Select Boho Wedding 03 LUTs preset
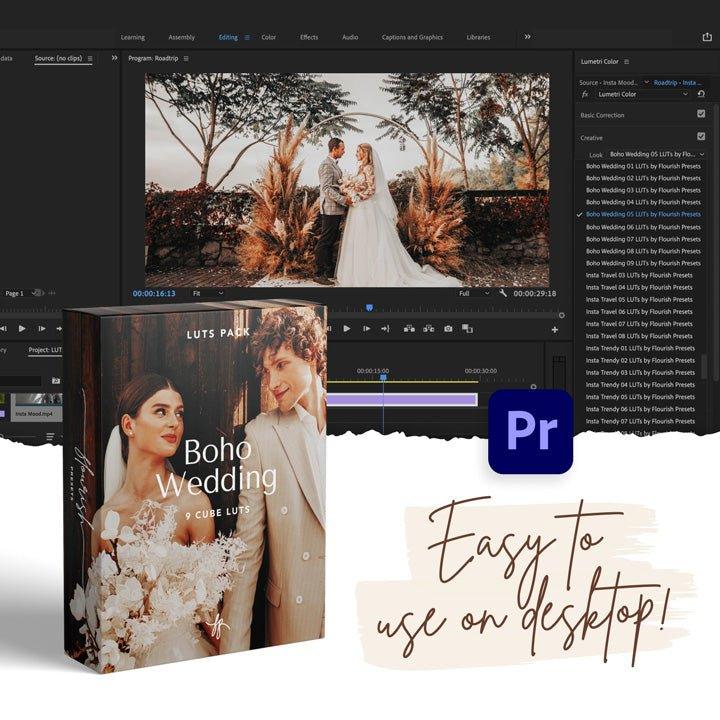Viewport: 720px width, 720px height. tap(642, 190)
